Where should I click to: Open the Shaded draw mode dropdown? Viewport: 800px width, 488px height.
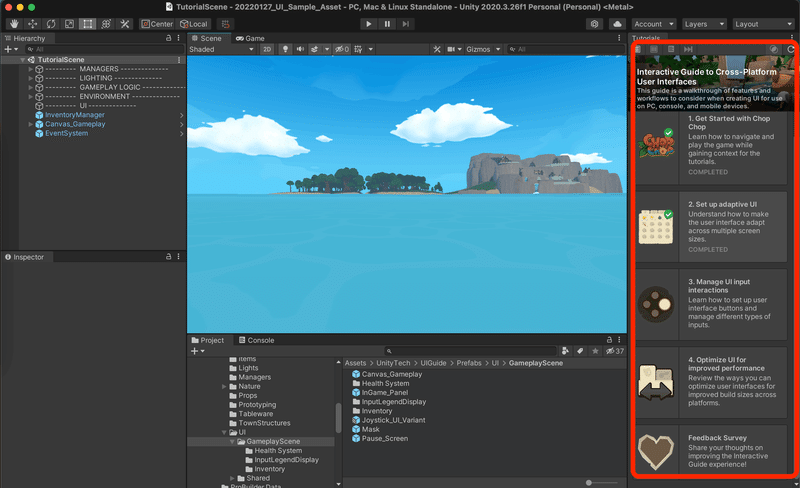pos(221,50)
